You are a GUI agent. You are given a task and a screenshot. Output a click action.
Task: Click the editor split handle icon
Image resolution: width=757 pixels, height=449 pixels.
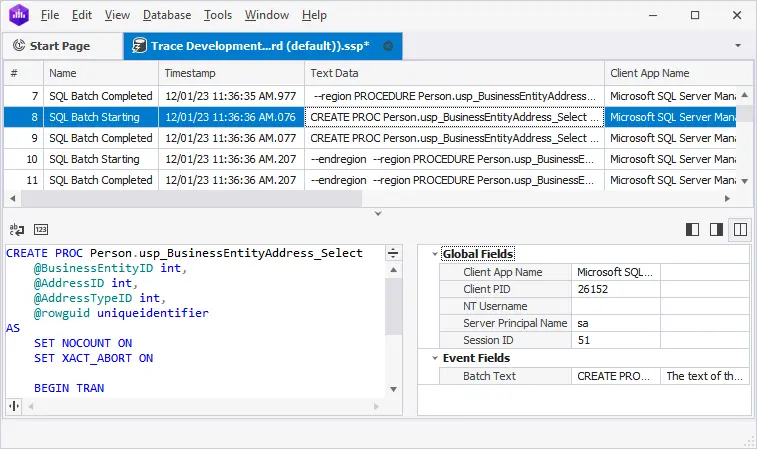[393, 254]
